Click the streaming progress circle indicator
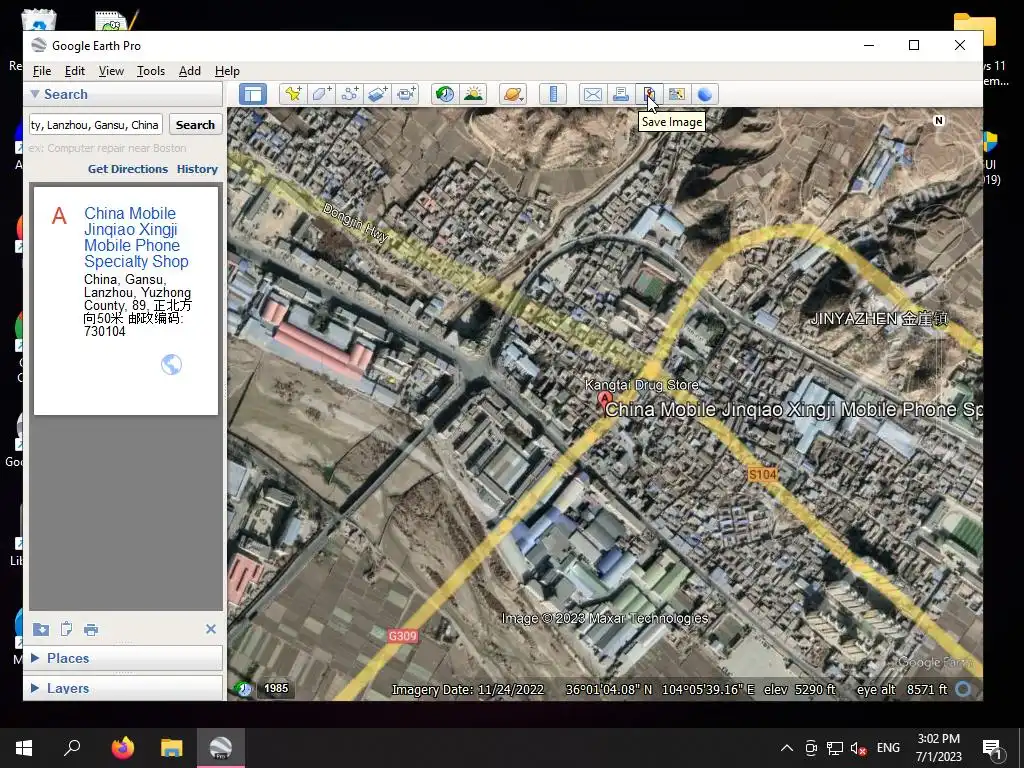The height and width of the screenshot is (768, 1024). [x=963, y=689]
